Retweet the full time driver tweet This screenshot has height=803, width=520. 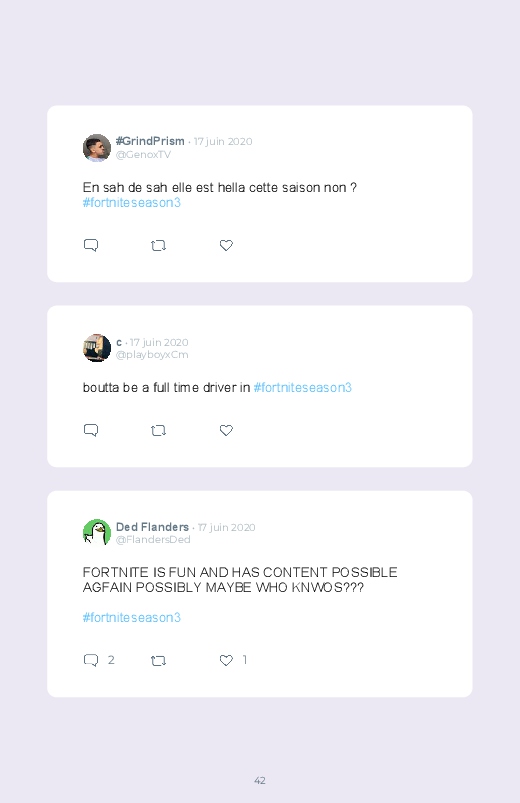(158, 431)
